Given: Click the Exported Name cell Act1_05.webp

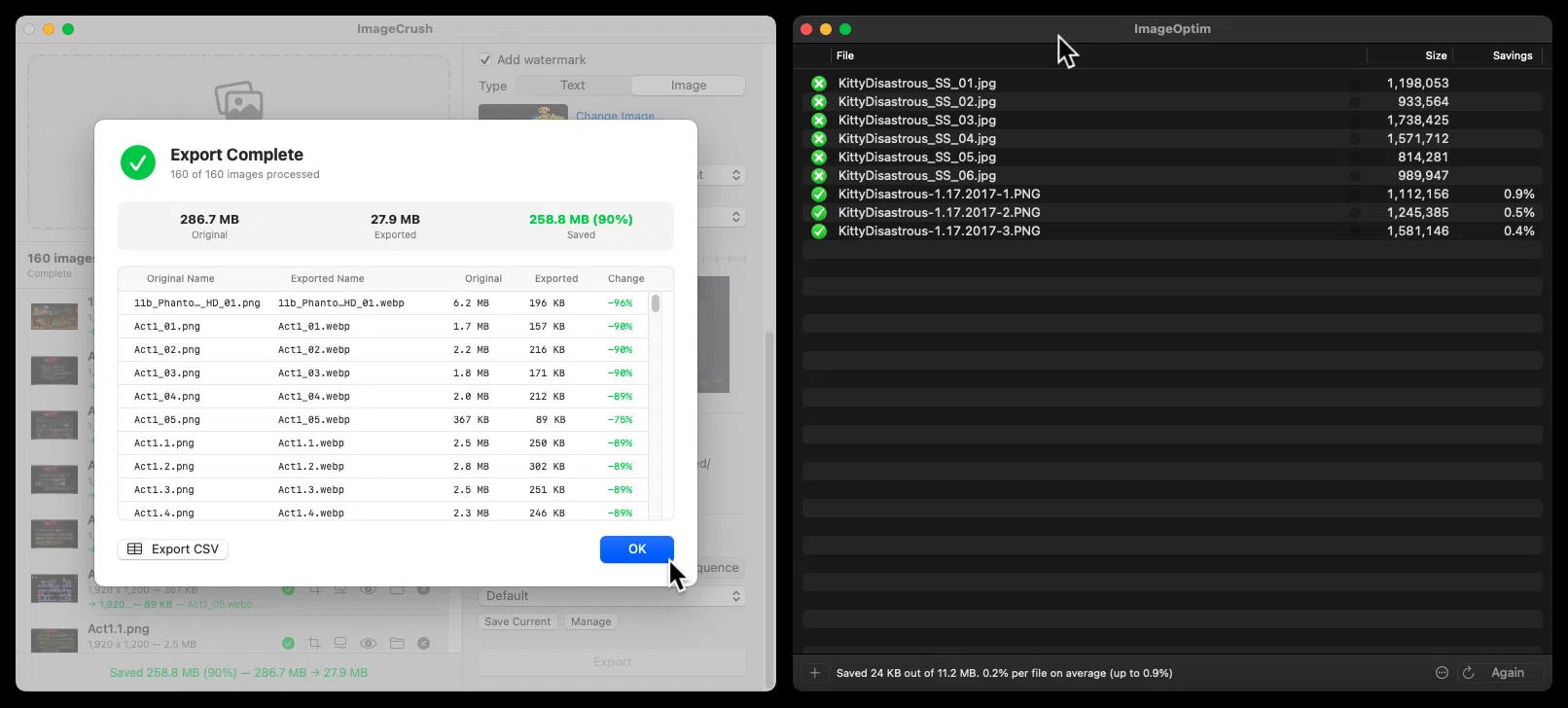Looking at the screenshot, I should click(314, 420).
